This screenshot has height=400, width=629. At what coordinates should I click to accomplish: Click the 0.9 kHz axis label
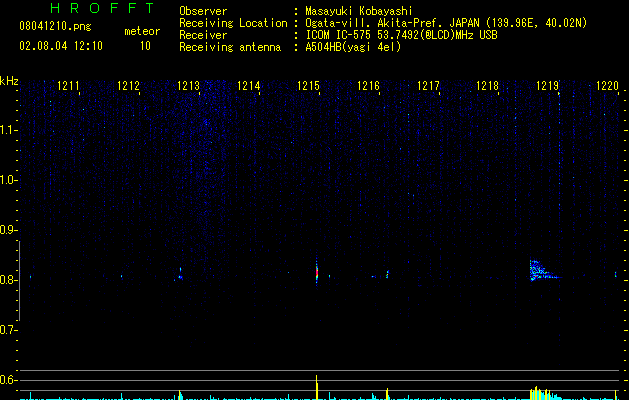pyautogui.click(x=8, y=230)
